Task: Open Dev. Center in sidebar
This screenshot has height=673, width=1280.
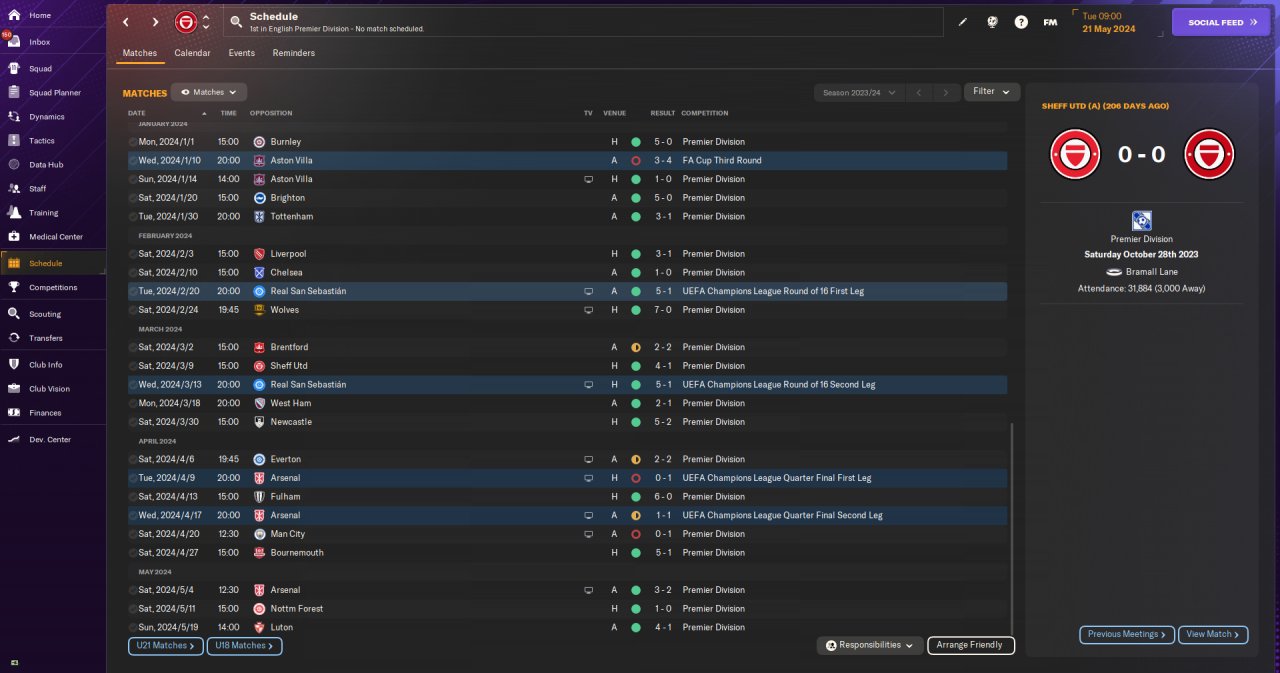Action: 50,440
